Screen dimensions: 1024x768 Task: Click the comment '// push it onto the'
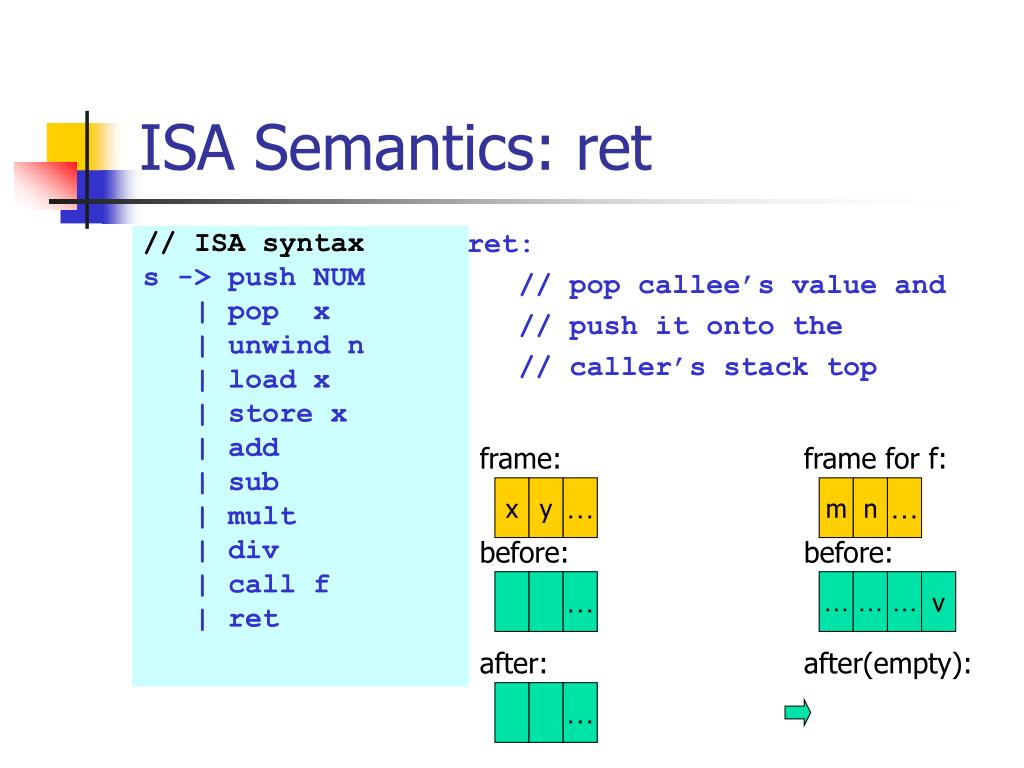pyautogui.click(x=681, y=327)
